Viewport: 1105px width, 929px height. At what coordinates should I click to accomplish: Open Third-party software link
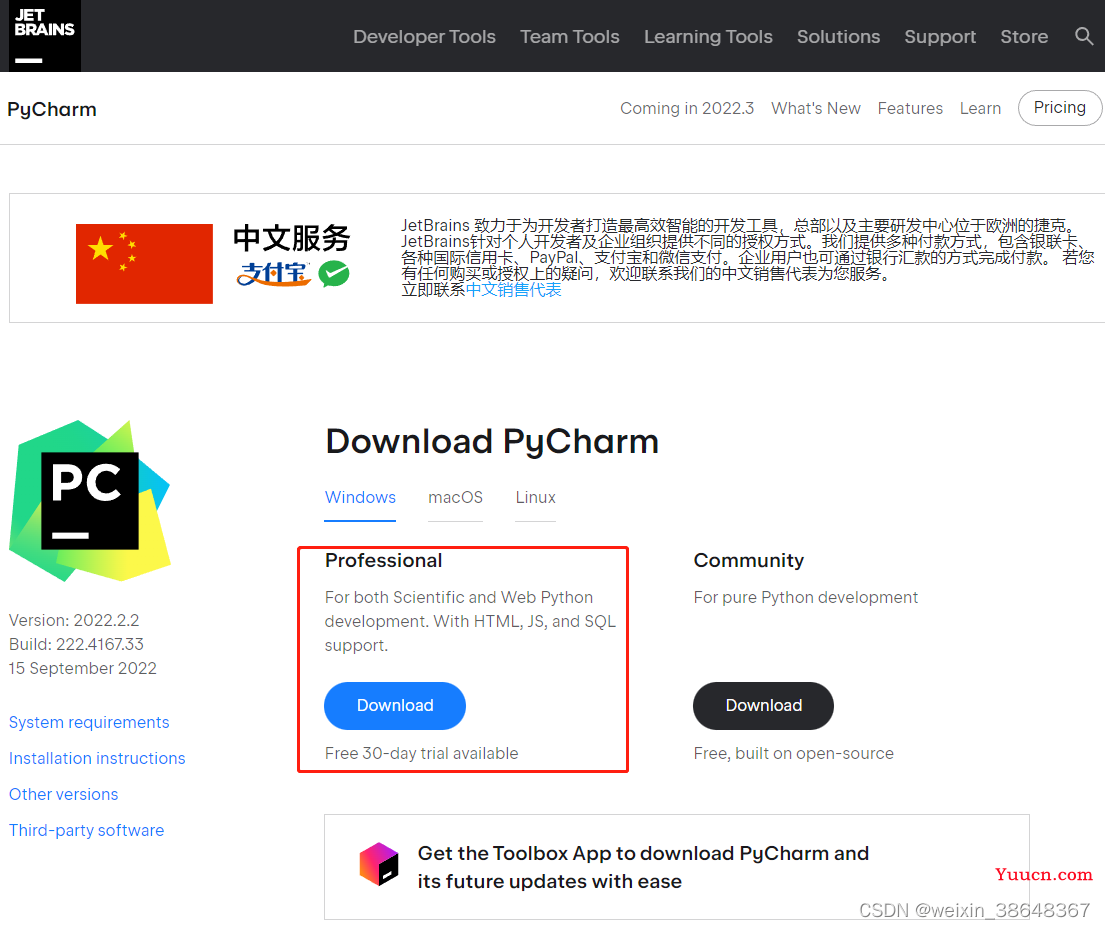pyautogui.click(x=87, y=830)
